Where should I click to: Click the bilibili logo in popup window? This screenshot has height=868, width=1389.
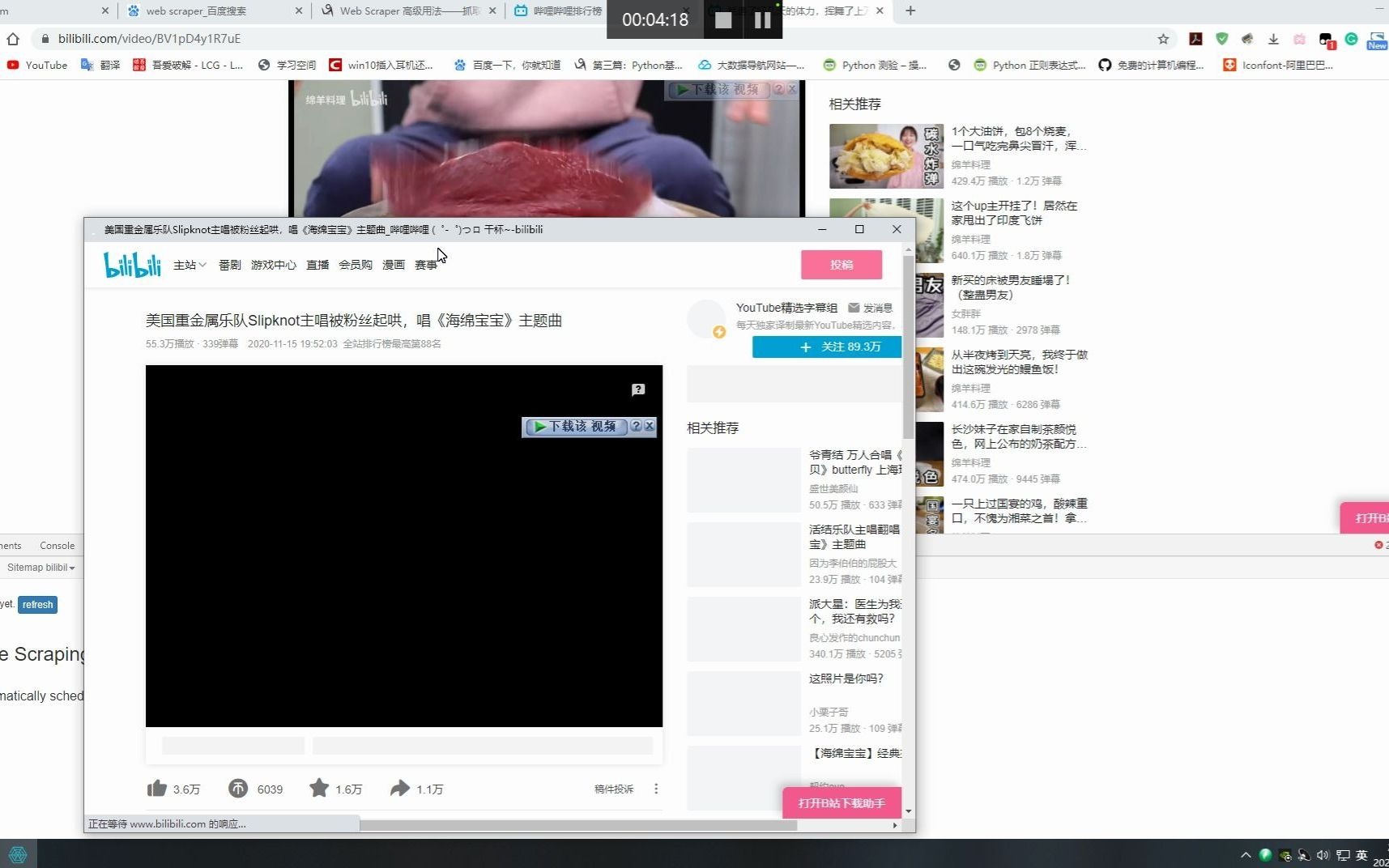pos(132,265)
